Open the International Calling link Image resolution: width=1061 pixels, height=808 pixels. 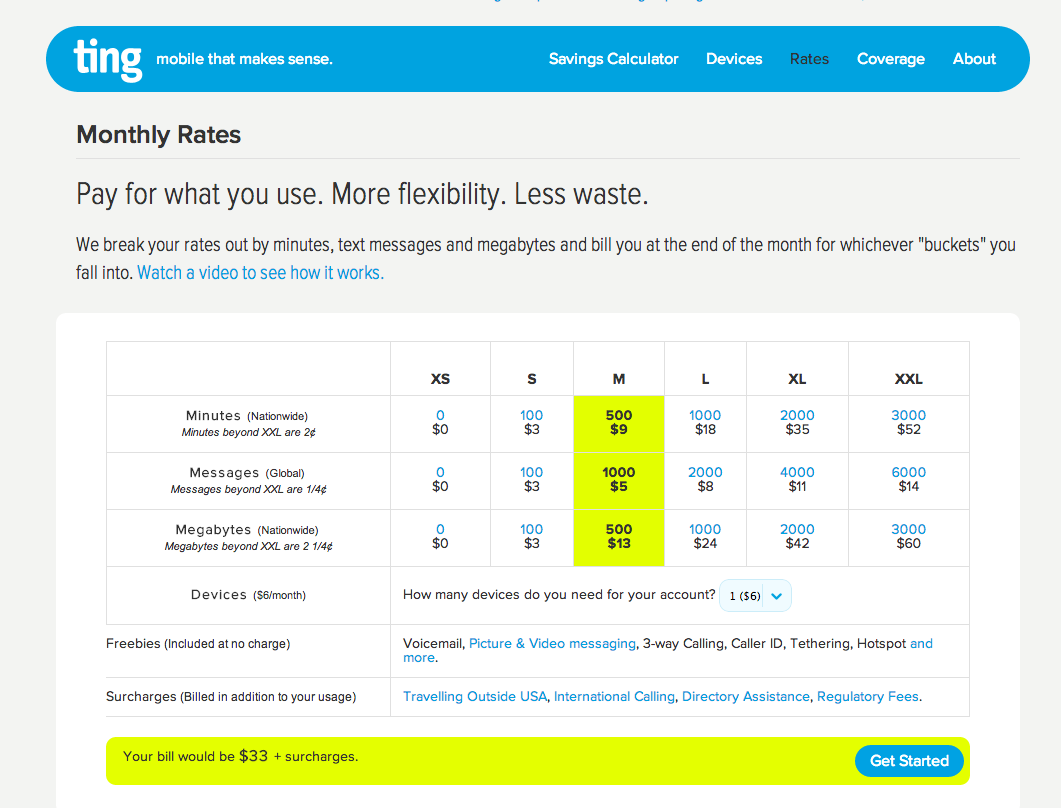tap(614, 696)
